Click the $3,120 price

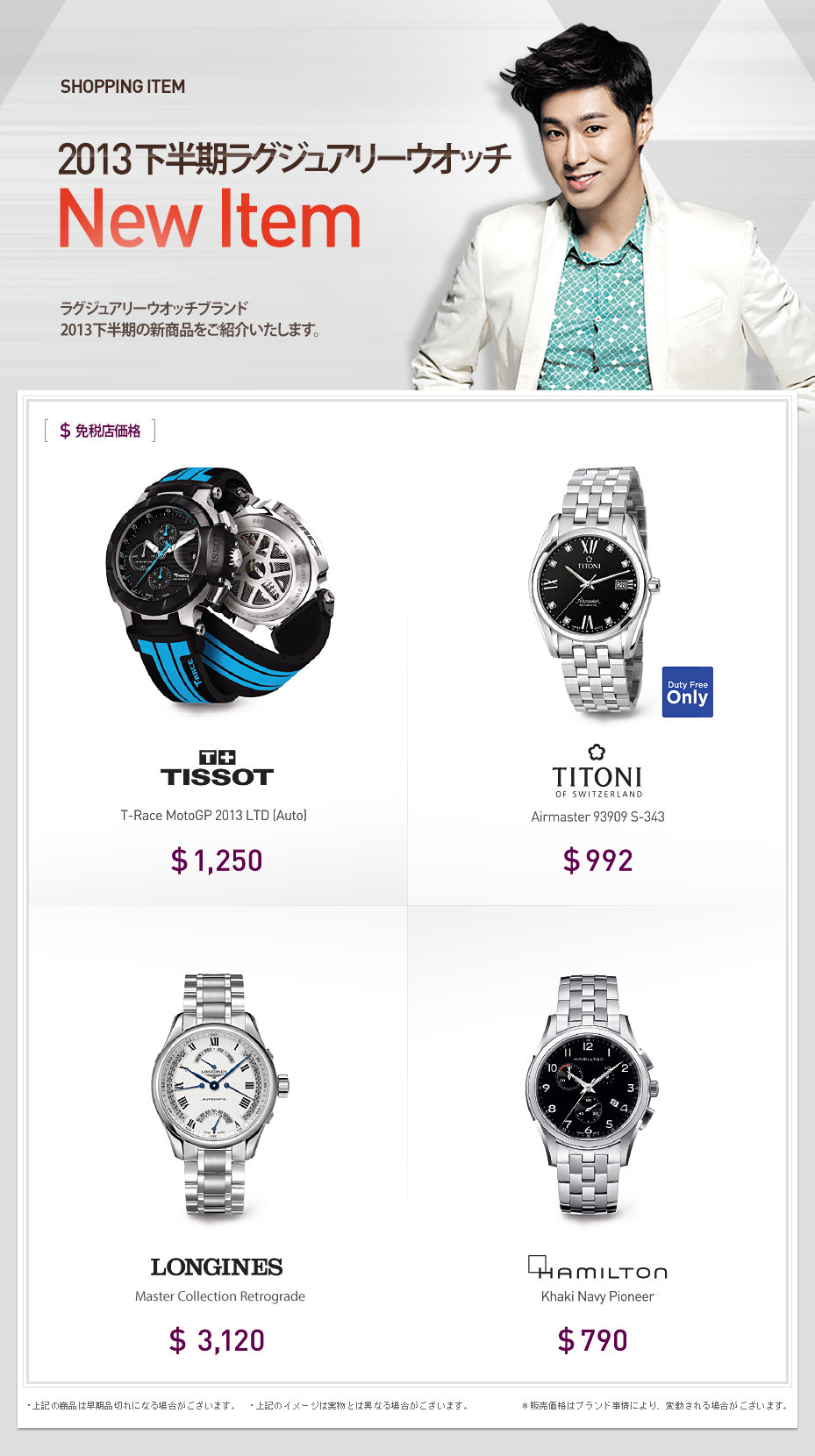click(217, 1340)
